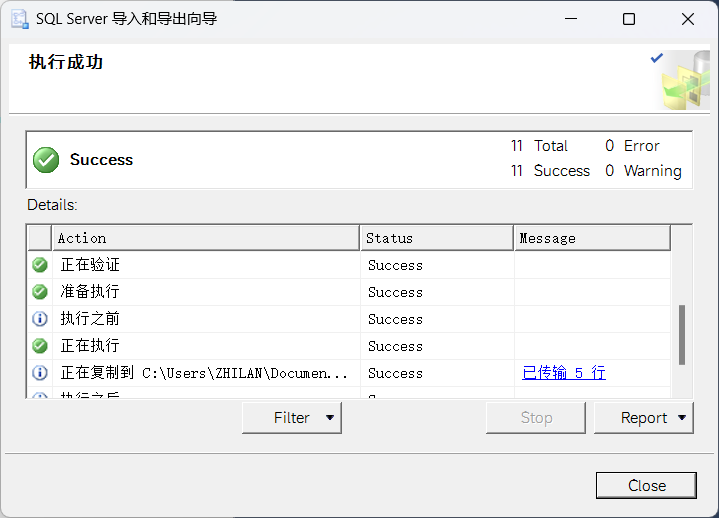Sort by the Status column header

click(437, 238)
